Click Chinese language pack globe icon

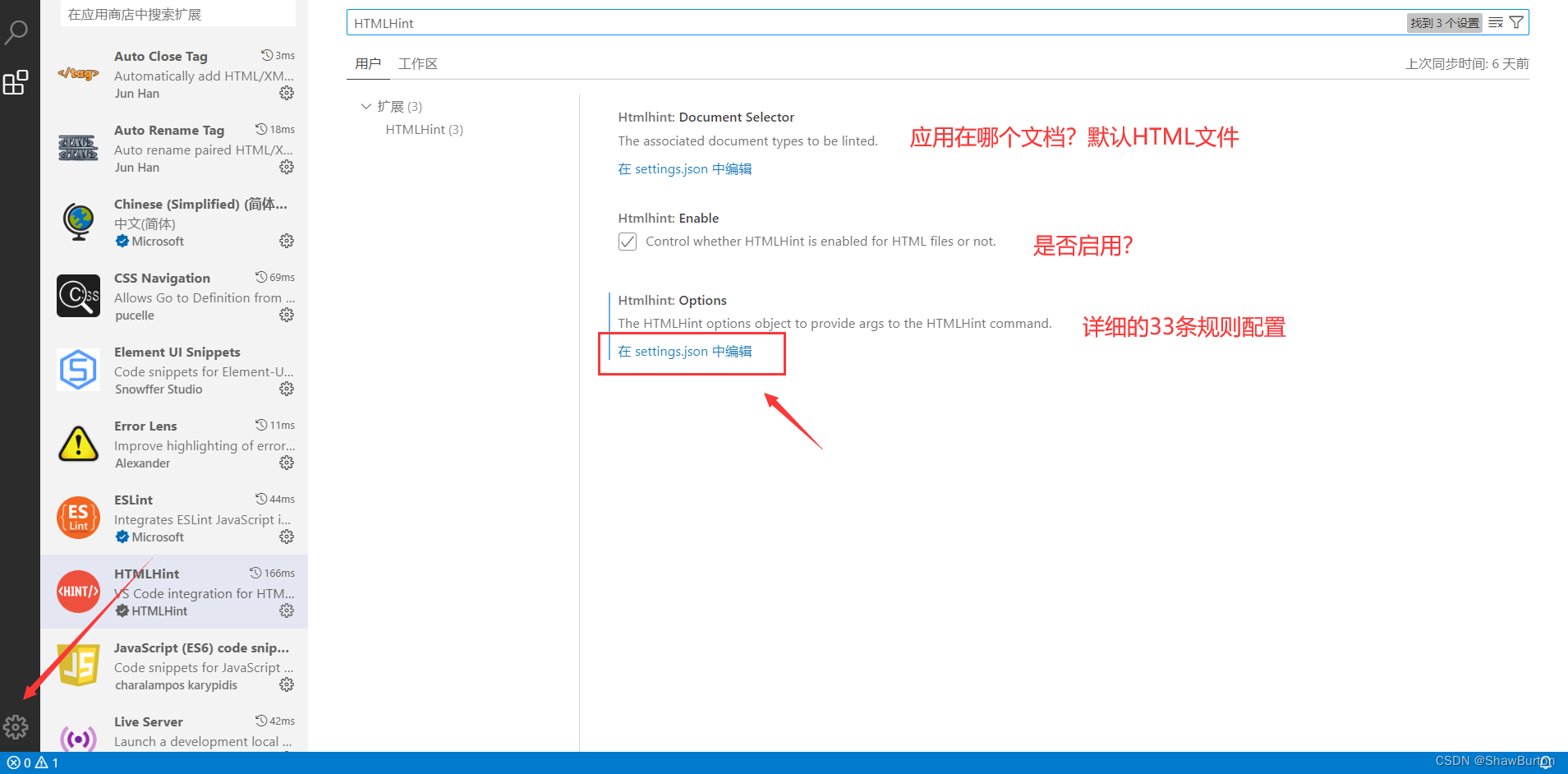(x=78, y=222)
